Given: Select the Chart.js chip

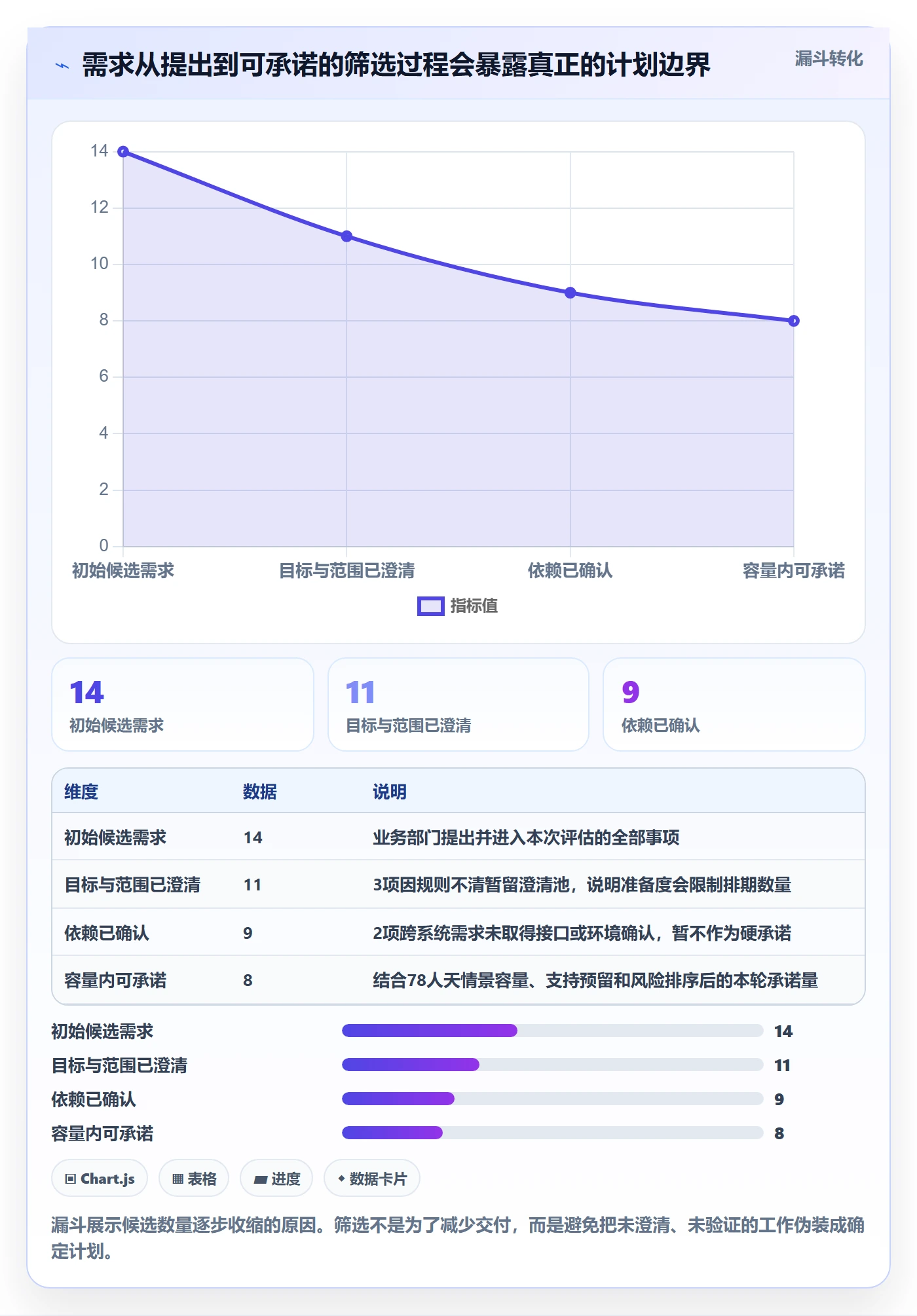Looking at the screenshot, I should click(100, 1179).
